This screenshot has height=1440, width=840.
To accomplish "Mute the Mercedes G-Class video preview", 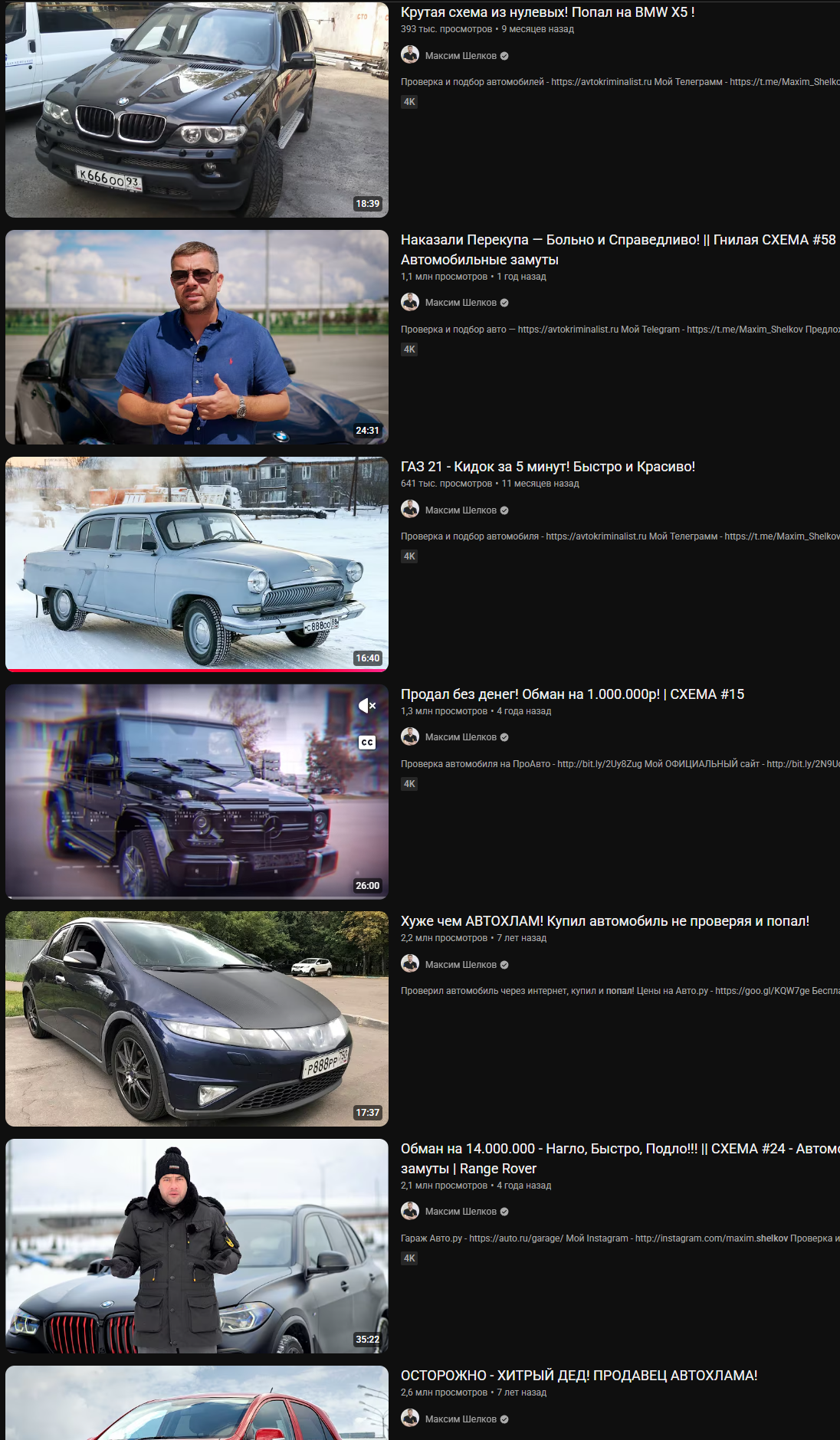I will pyautogui.click(x=367, y=706).
